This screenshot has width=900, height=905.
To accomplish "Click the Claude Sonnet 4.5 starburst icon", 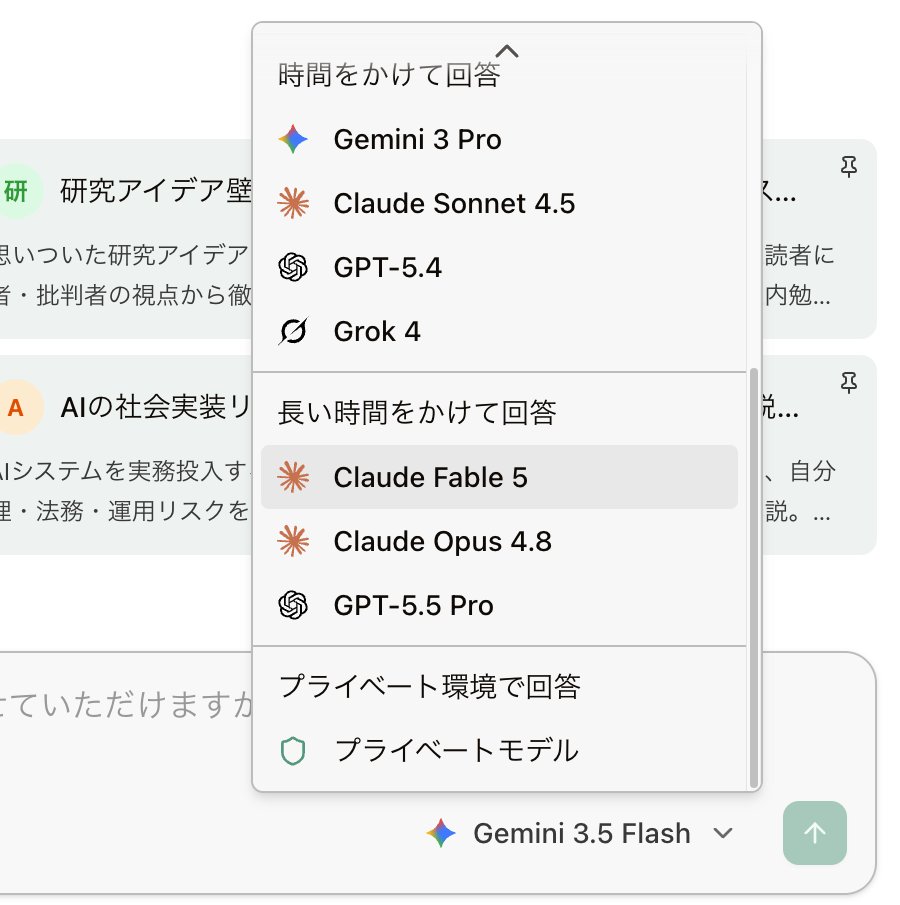I will pyautogui.click(x=293, y=203).
